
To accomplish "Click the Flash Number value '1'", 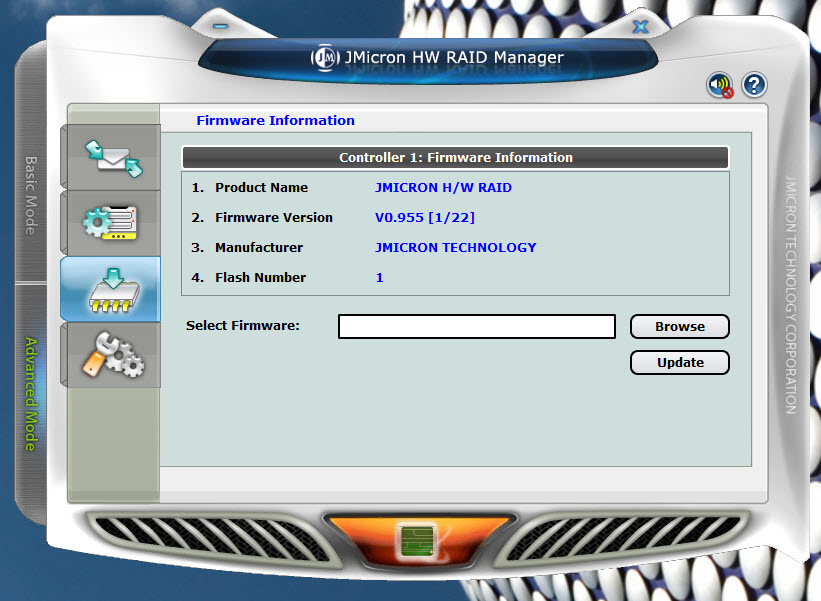I will tap(380, 277).
